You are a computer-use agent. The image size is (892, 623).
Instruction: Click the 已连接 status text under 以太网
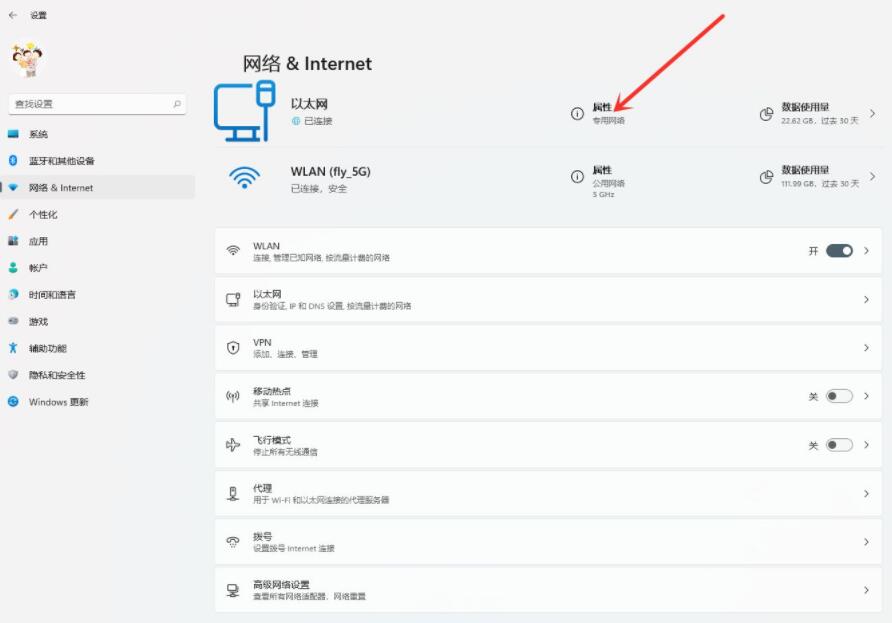click(318, 121)
